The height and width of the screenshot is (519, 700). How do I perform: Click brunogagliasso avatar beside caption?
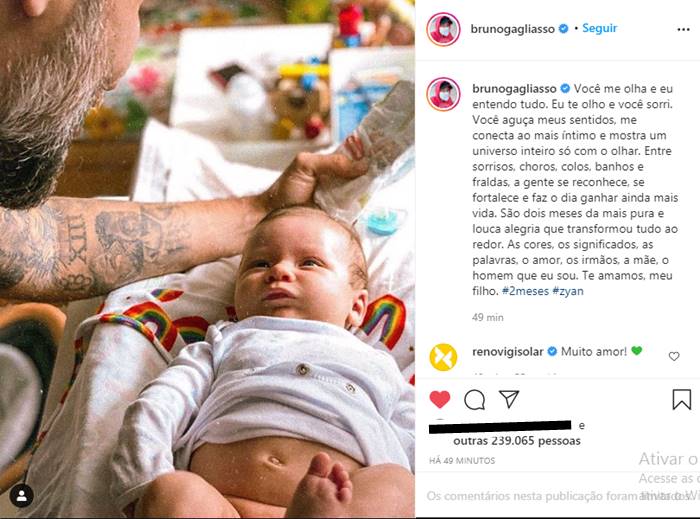(x=443, y=94)
